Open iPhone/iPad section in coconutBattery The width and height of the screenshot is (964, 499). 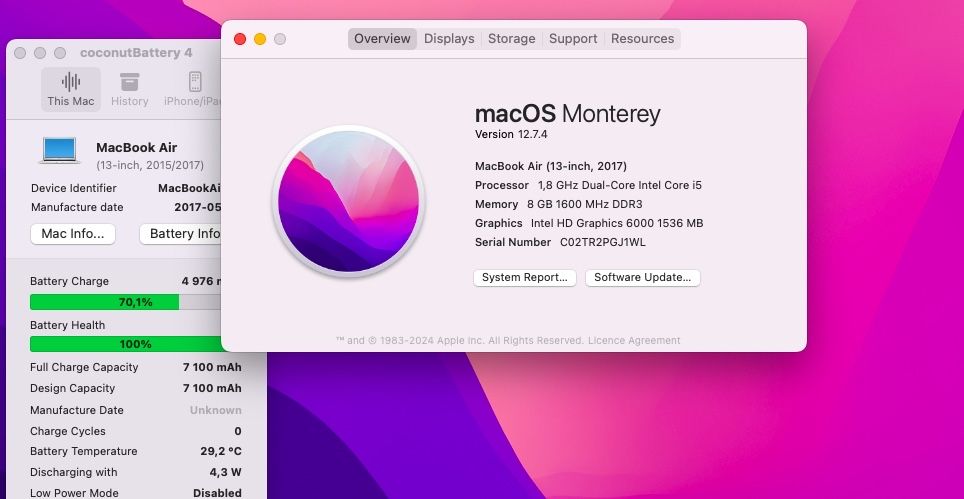pyautogui.click(x=192, y=90)
